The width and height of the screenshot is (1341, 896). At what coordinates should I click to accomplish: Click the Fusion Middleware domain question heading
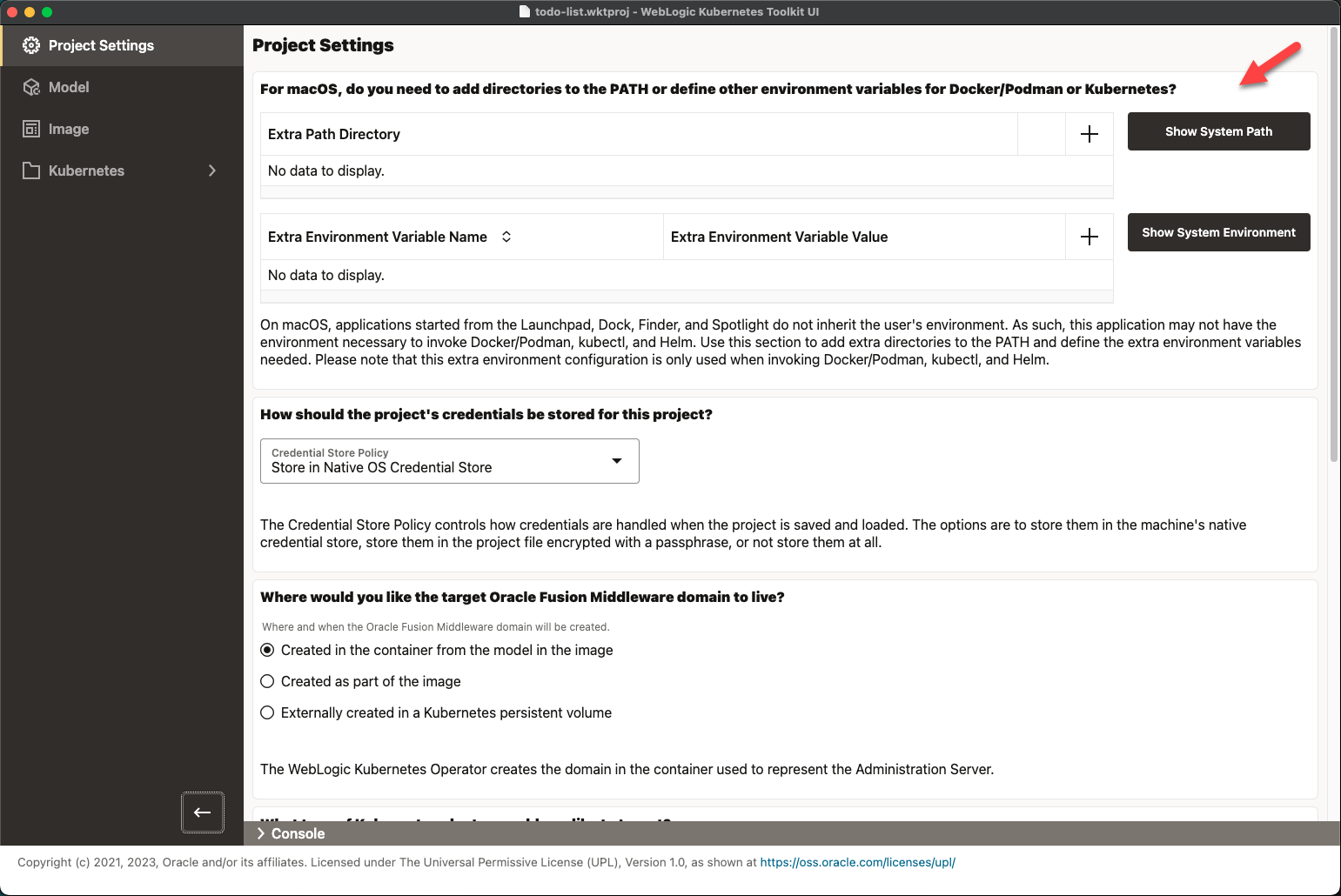[x=522, y=597]
